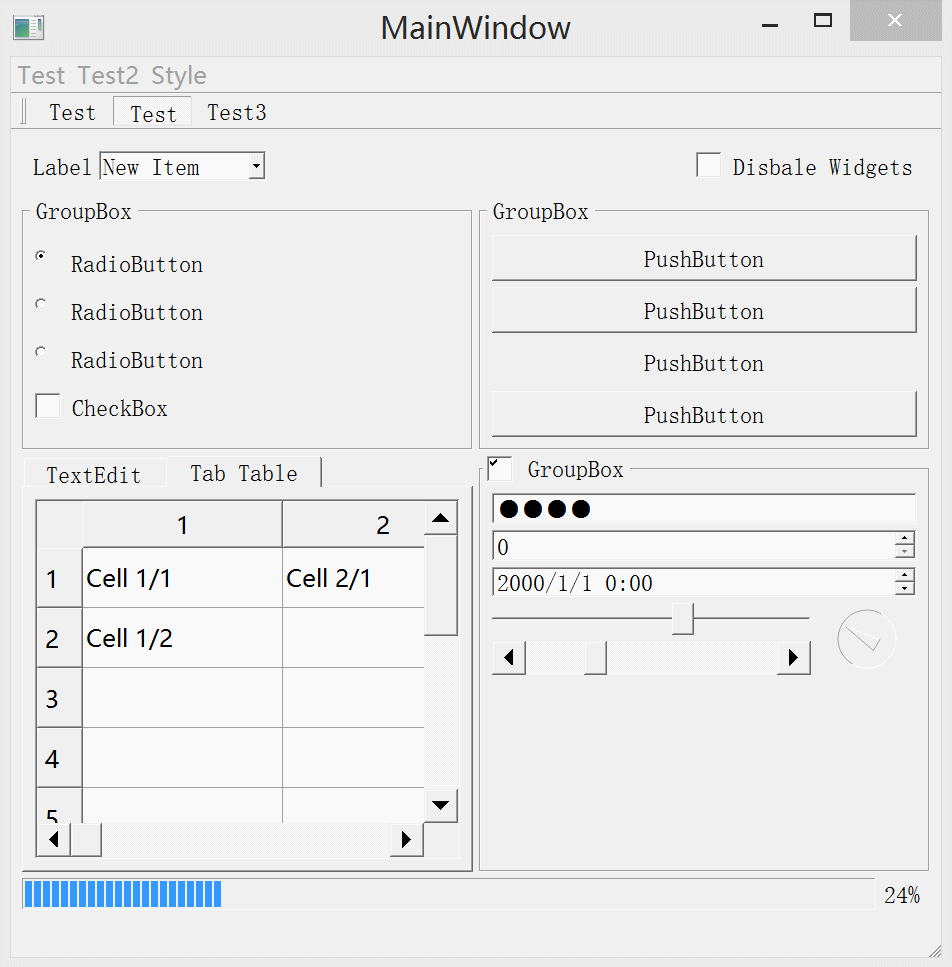Open the Style menu
The height and width of the screenshot is (967, 952).
[178, 76]
